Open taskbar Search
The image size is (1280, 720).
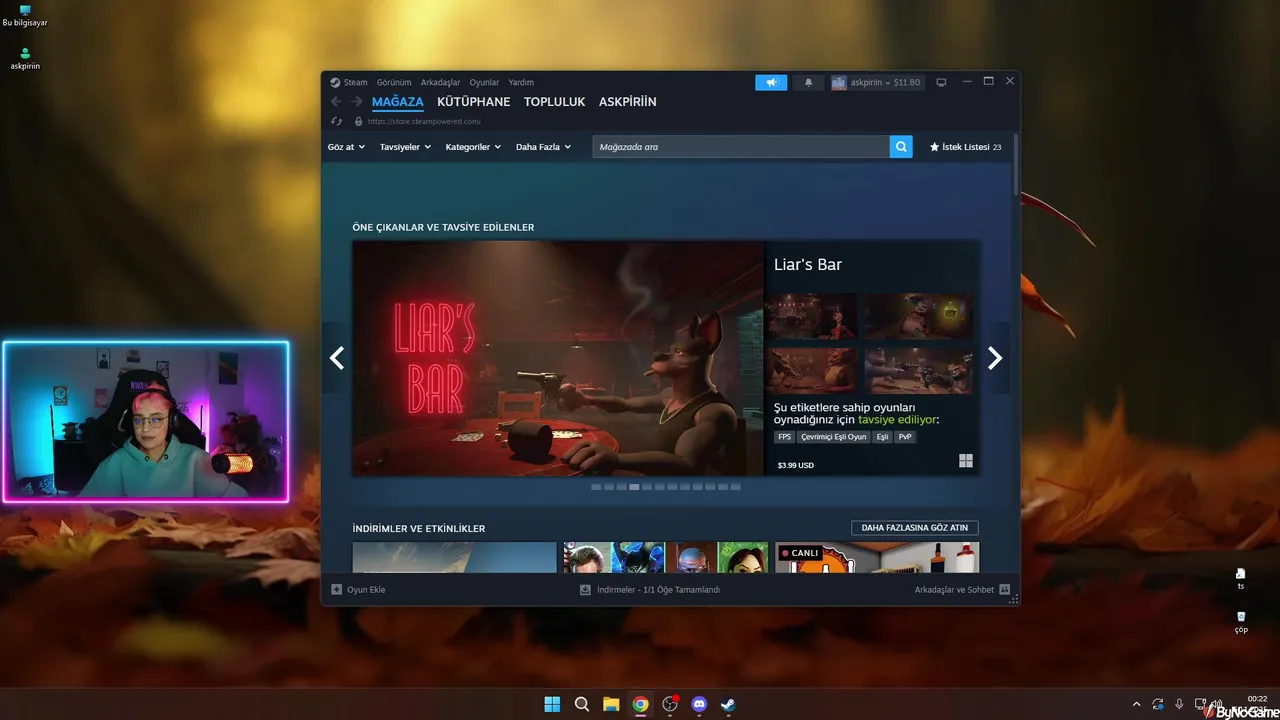click(x=582, y=704)
